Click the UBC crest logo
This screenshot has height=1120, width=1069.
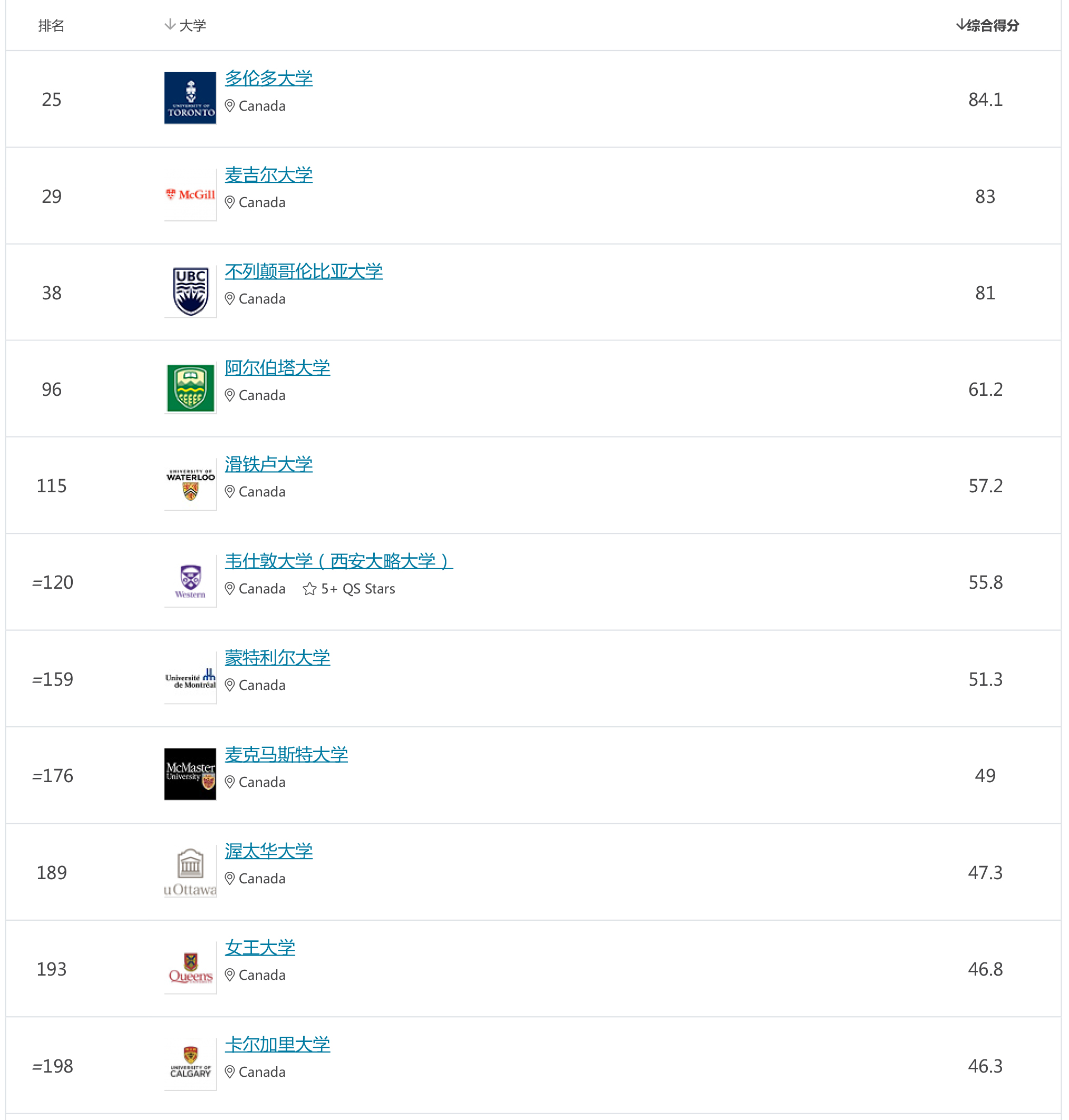190,291
